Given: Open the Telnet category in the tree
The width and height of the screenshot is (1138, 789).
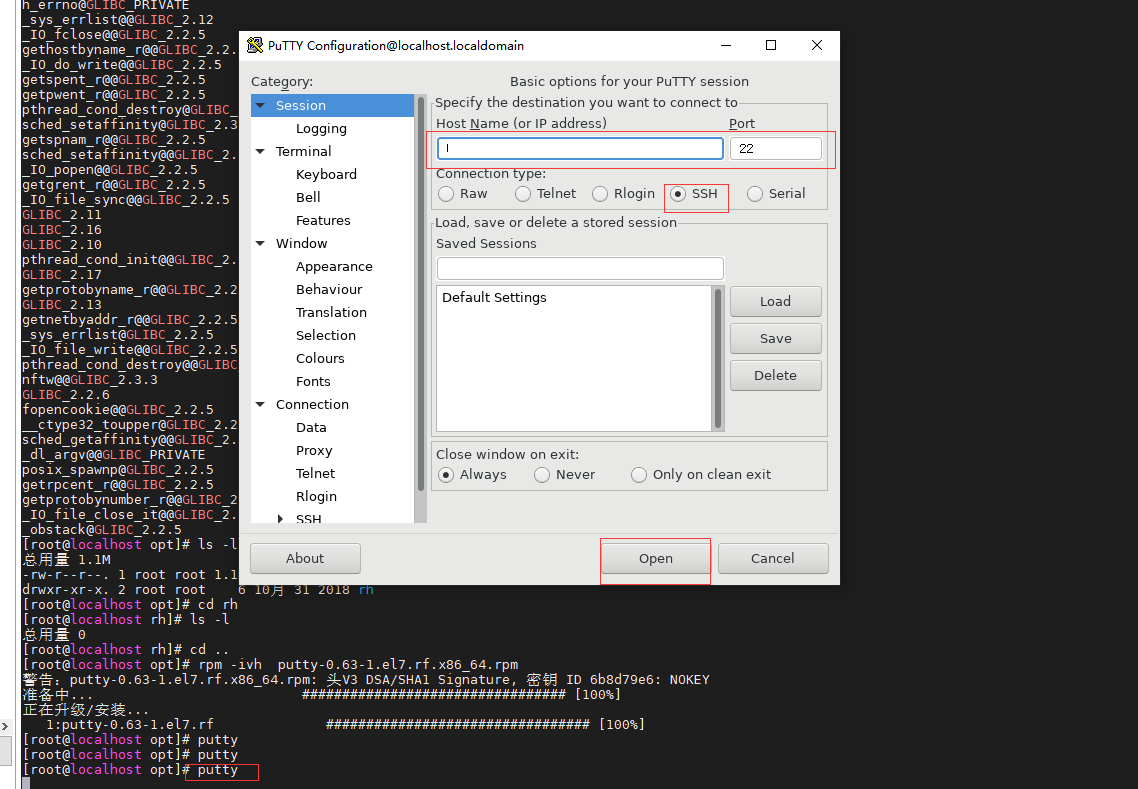Looking at the screenshot, I should pos(315,473).
